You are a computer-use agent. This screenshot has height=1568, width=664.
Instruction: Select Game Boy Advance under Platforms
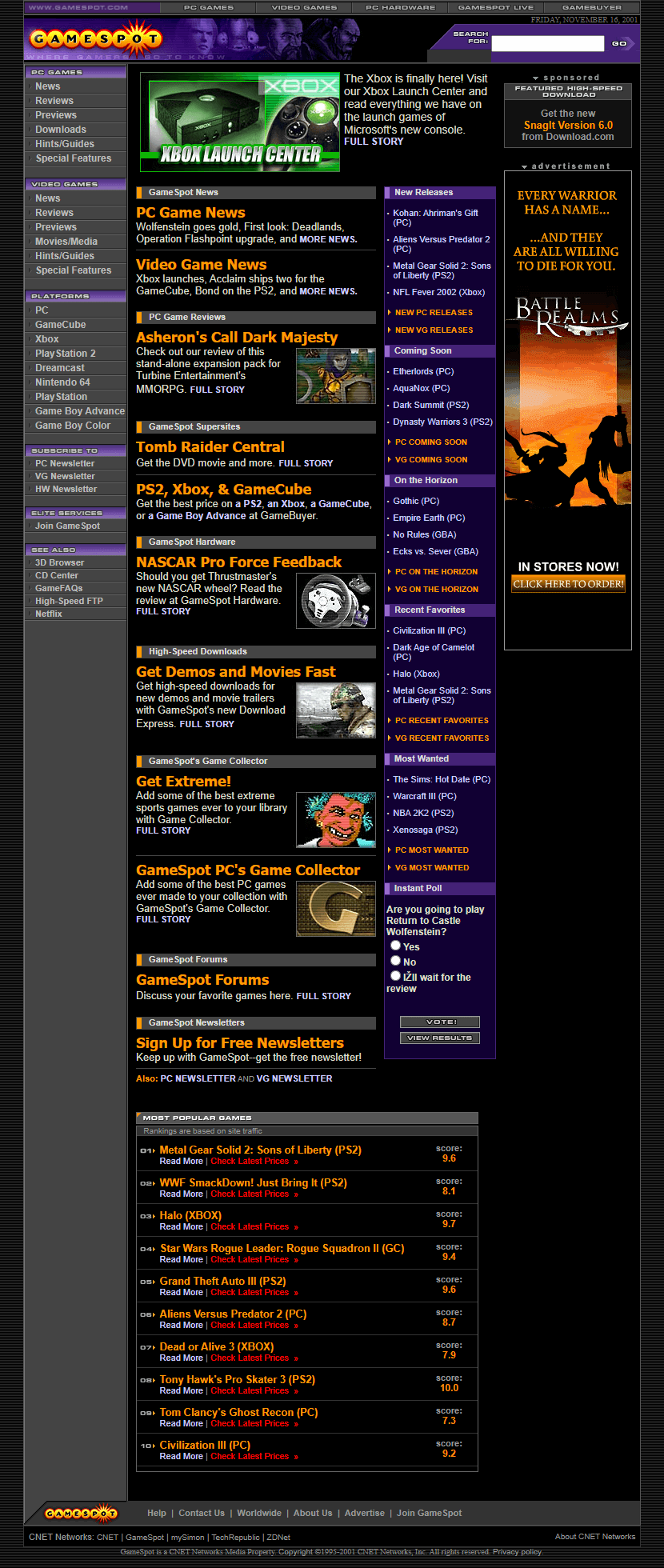(80, 411)
